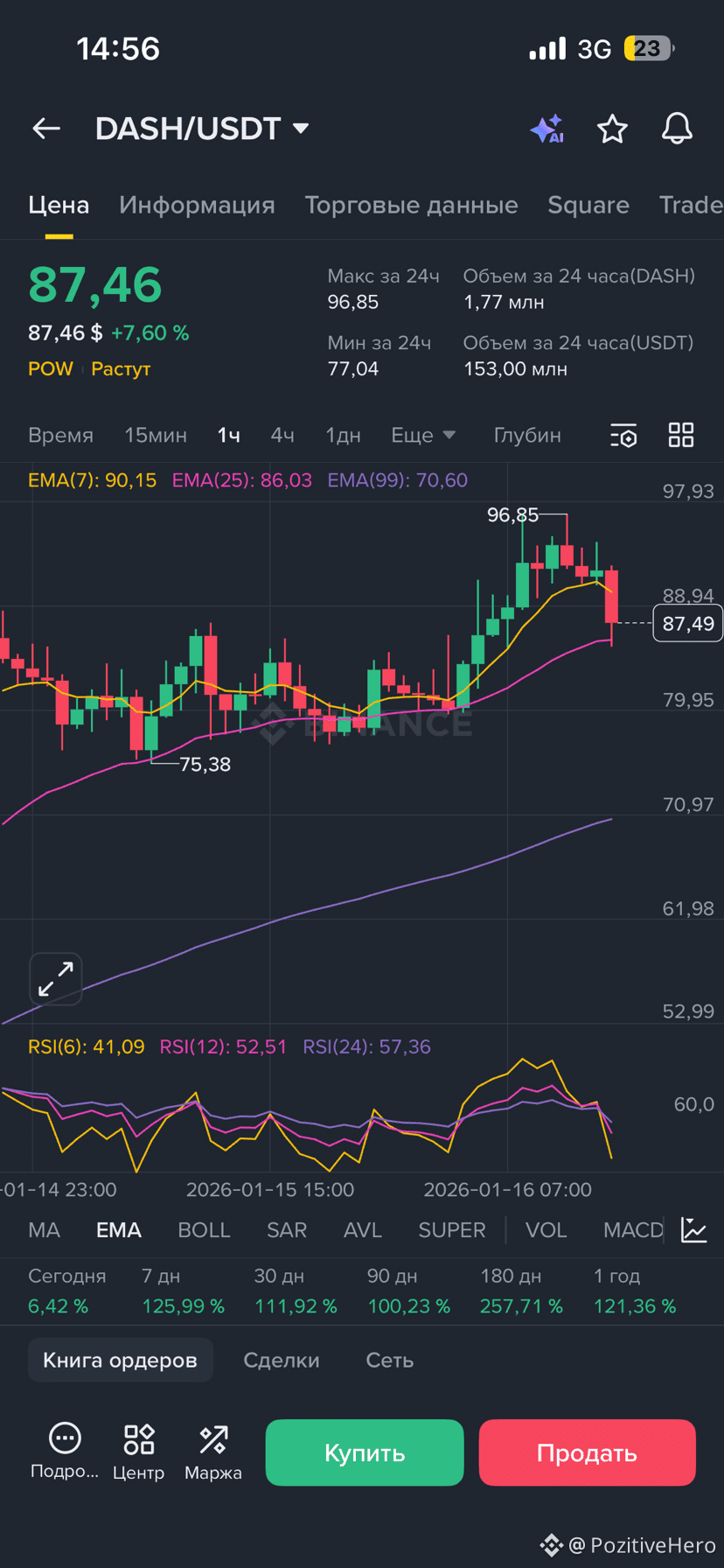
Task: Tap the RSI(6): 41,09 label
Action: [87, 1046]
